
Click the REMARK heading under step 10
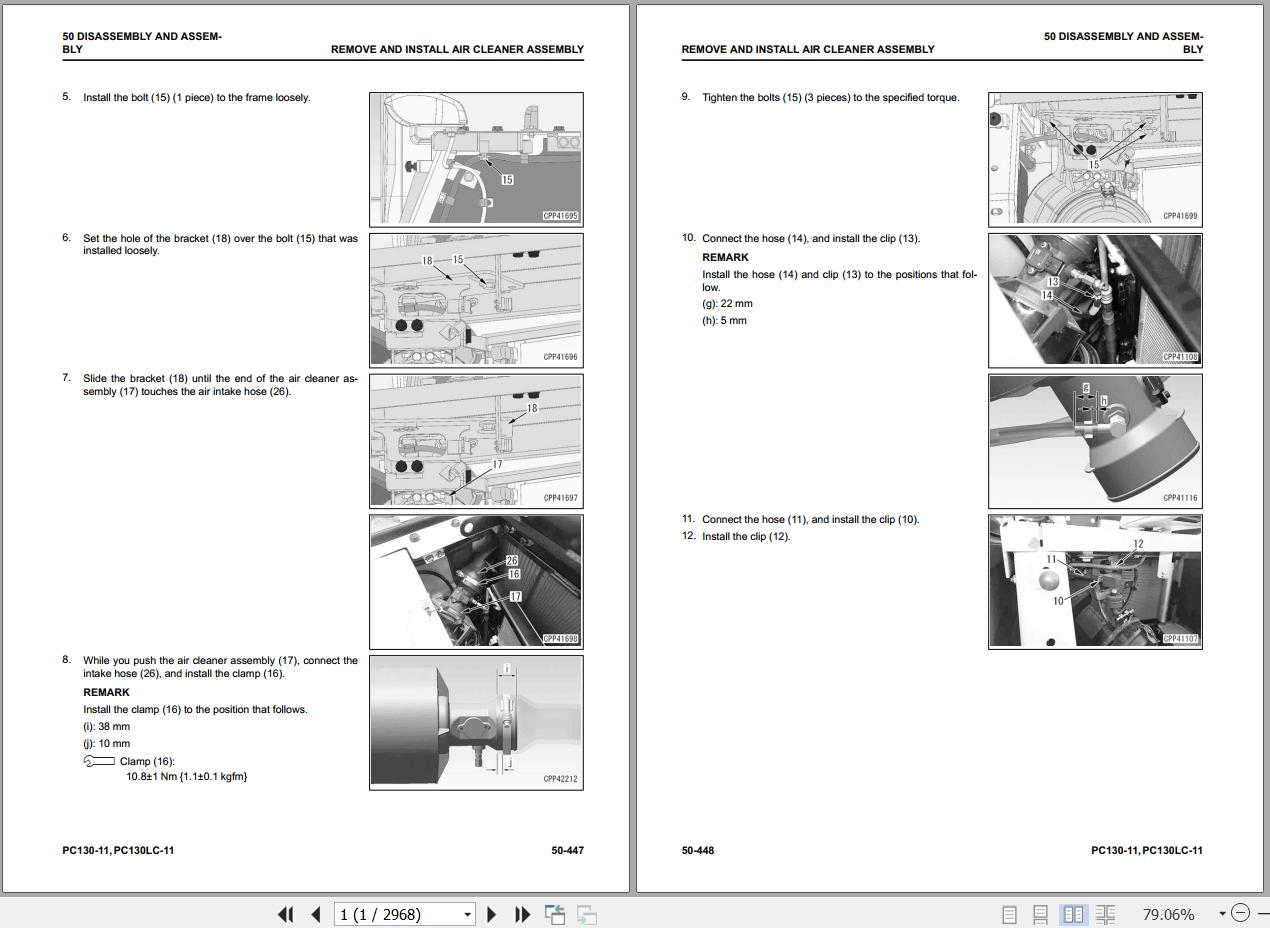[x=725, y=257]
